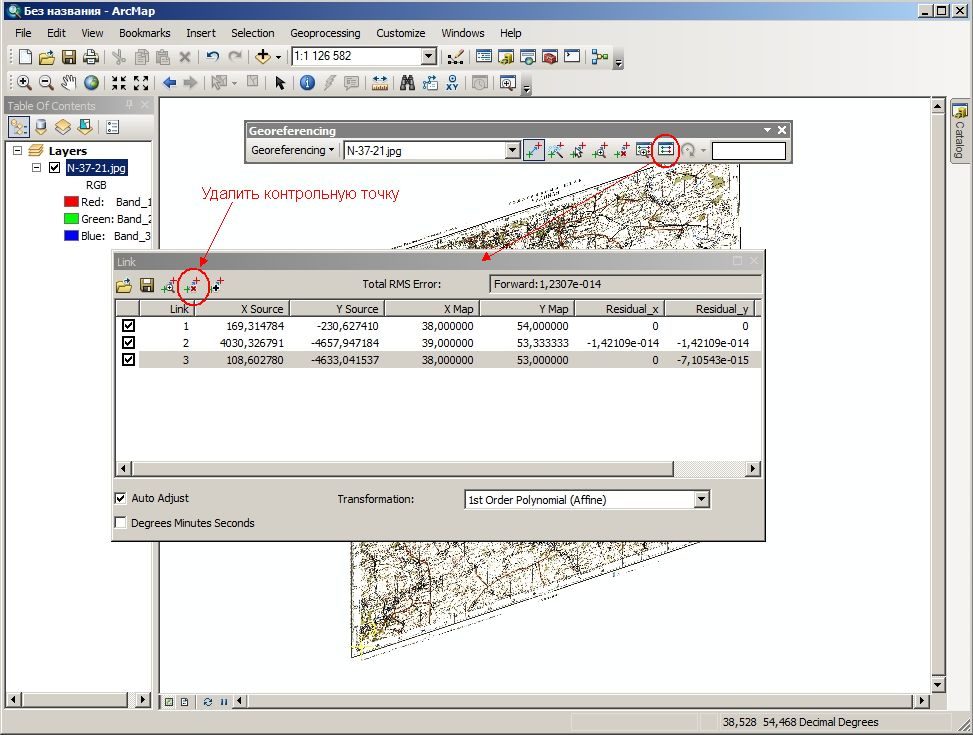The height and width of the screenshot is (735, 973).
Task: Click the Red Band_1 color swatch
Action: click(x=71, y=202)
